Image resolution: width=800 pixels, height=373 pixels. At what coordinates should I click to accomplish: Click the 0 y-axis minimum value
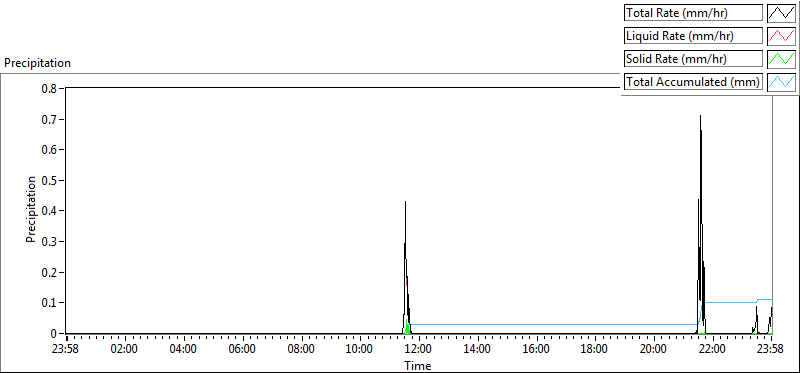pyautogui.click(x=55, y=334)
